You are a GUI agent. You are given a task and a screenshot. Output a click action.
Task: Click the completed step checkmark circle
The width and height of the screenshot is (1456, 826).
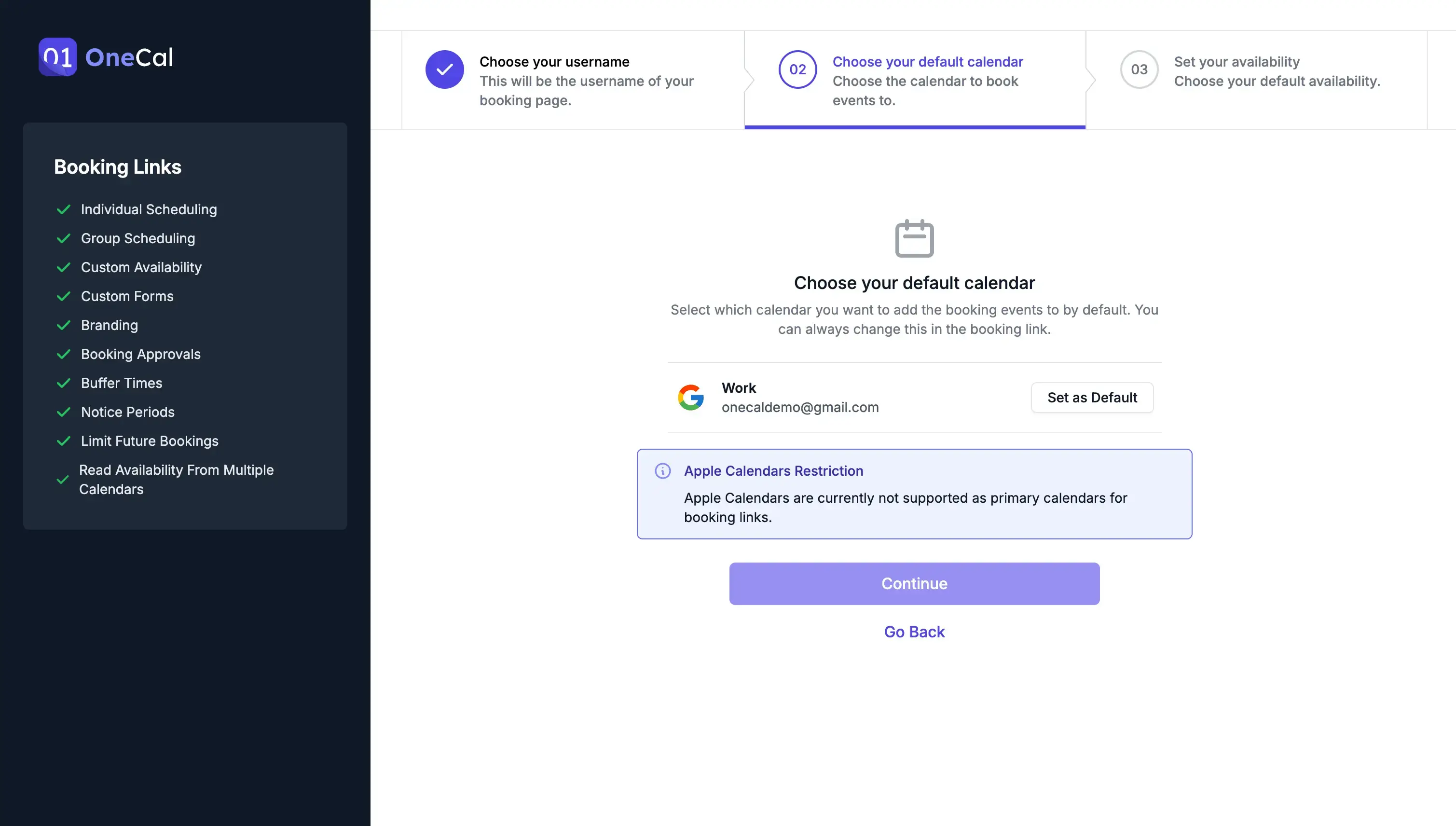444,69
